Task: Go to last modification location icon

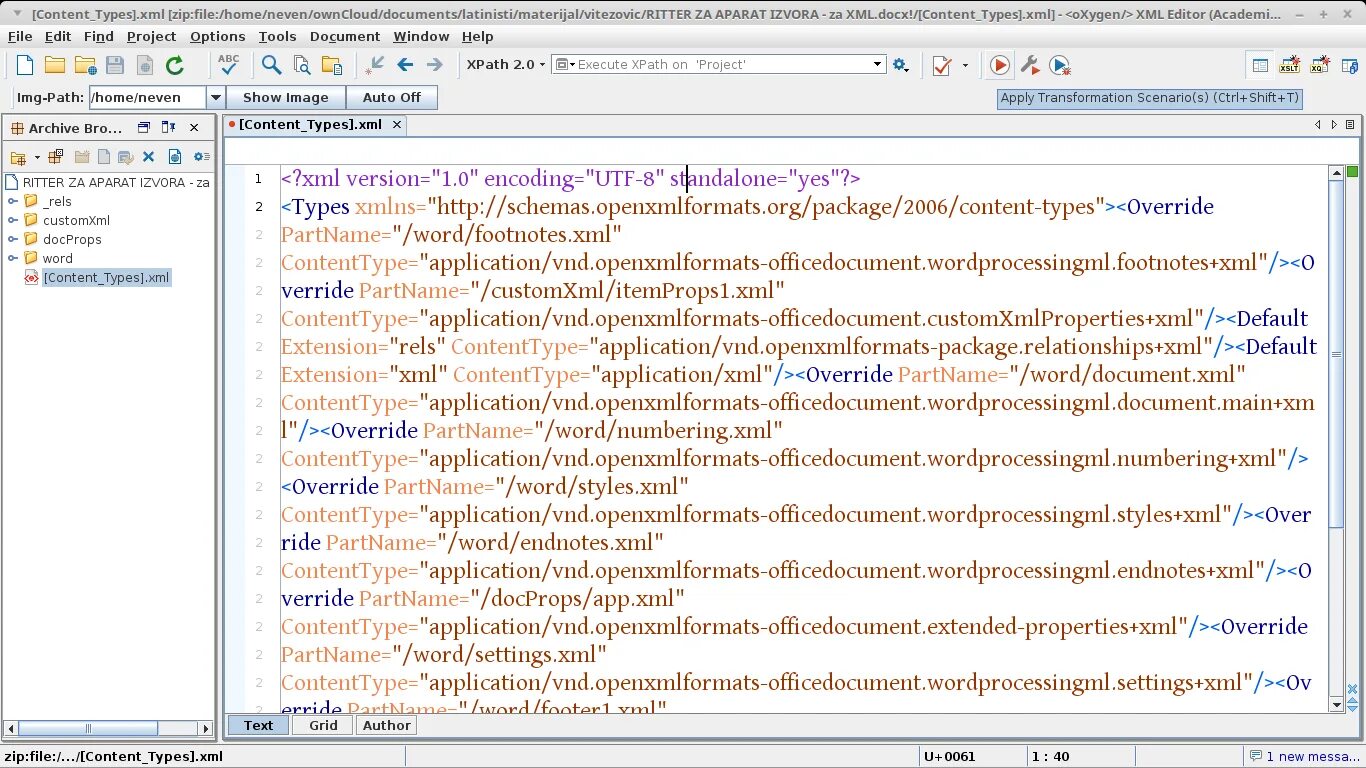Action: pyautogui.click(x=375, y=65)
